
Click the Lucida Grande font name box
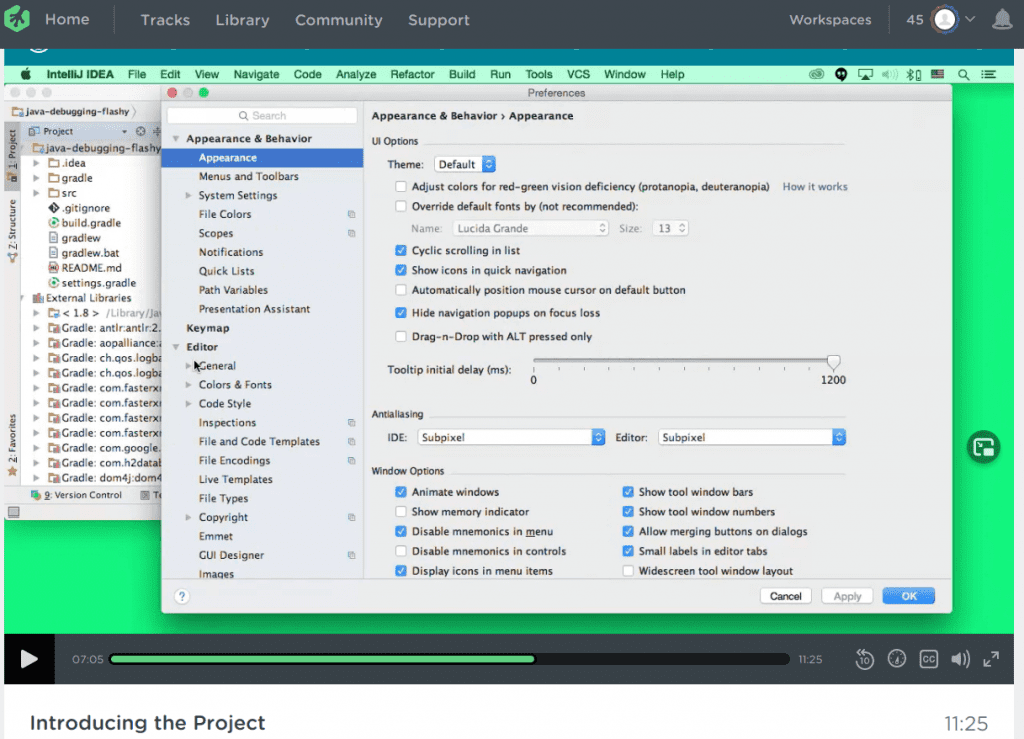530,228
